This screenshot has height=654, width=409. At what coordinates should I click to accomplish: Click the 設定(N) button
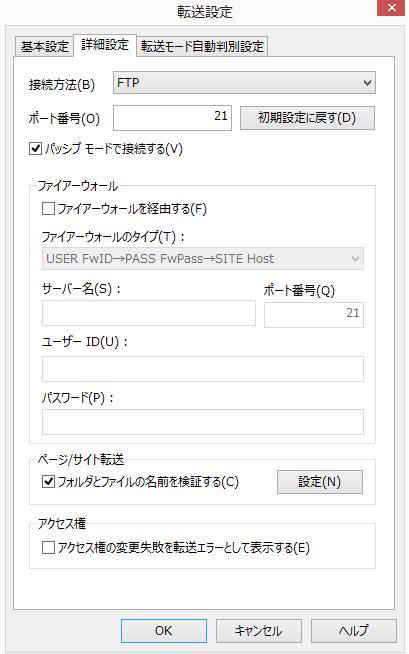(320, 482)
